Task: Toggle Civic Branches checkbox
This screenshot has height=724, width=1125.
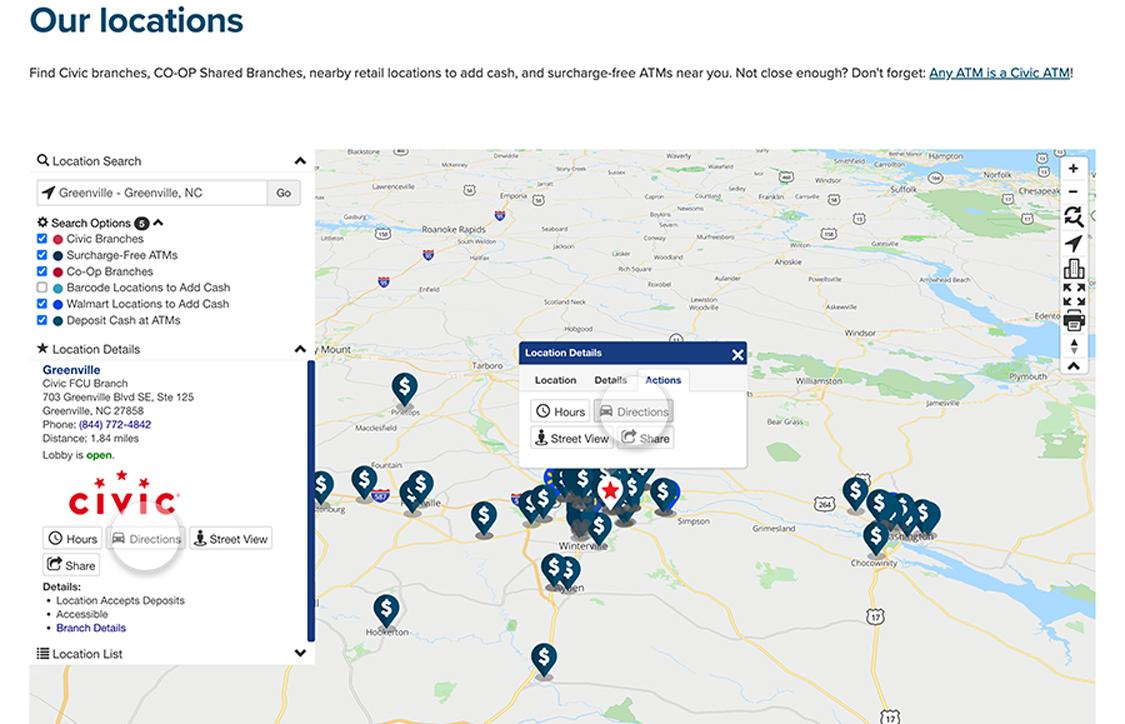Action: pyautogui.click(x=42, y=238)
